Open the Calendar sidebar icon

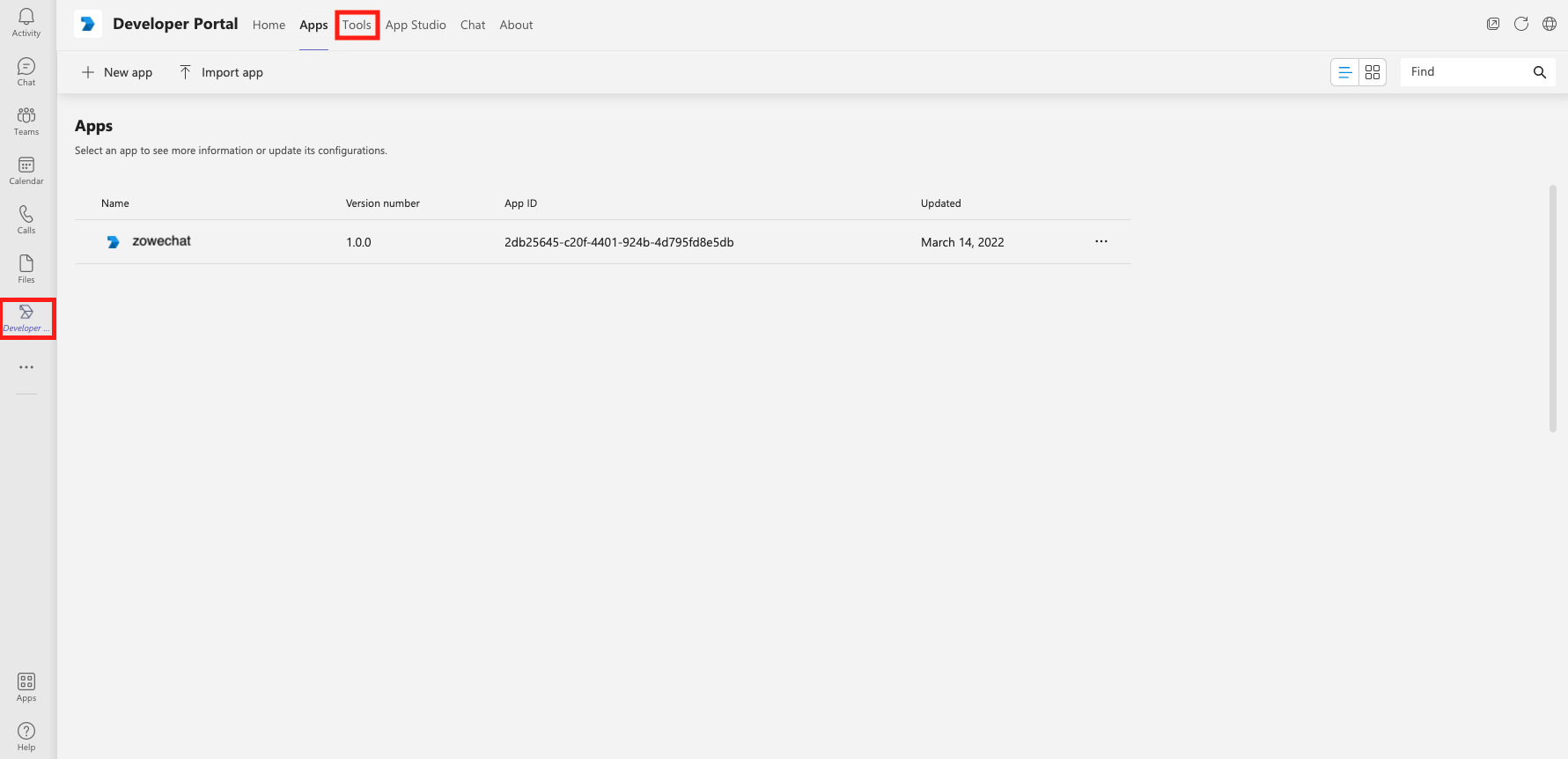pyautogui.click(x=26, y=171)
